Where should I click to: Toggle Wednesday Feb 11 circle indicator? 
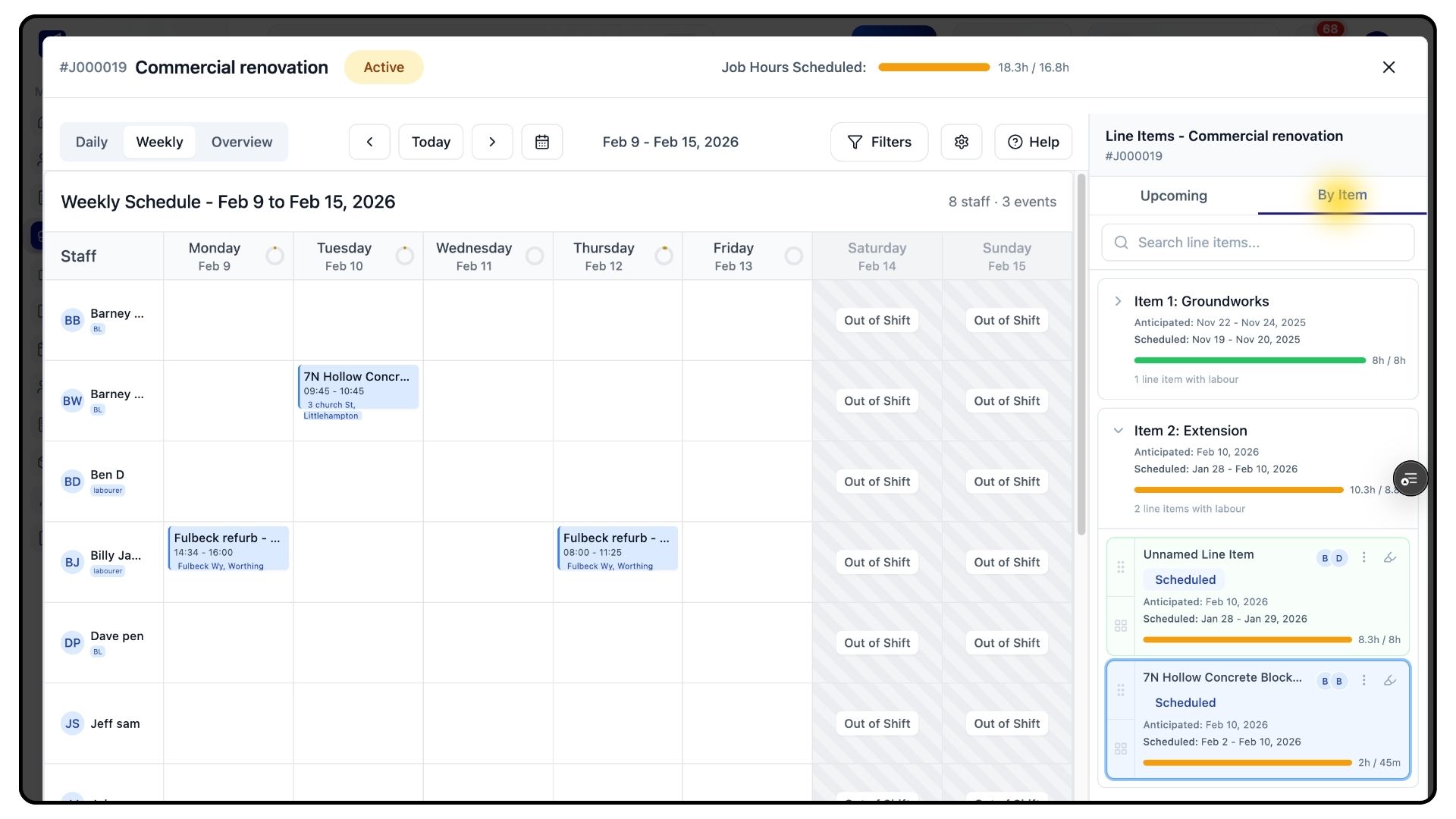[534, 256]
